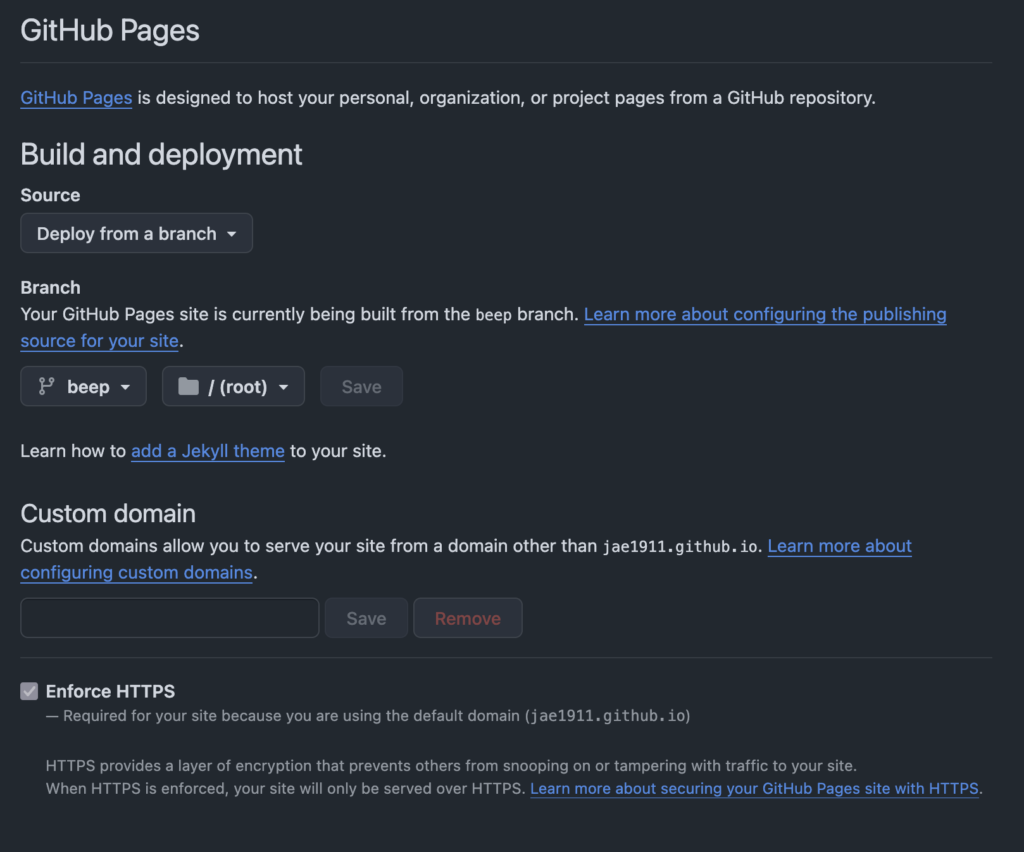1024x852 pixels.
Task: Open the GitHub Pages link
Action: click(x=75, y=98)
